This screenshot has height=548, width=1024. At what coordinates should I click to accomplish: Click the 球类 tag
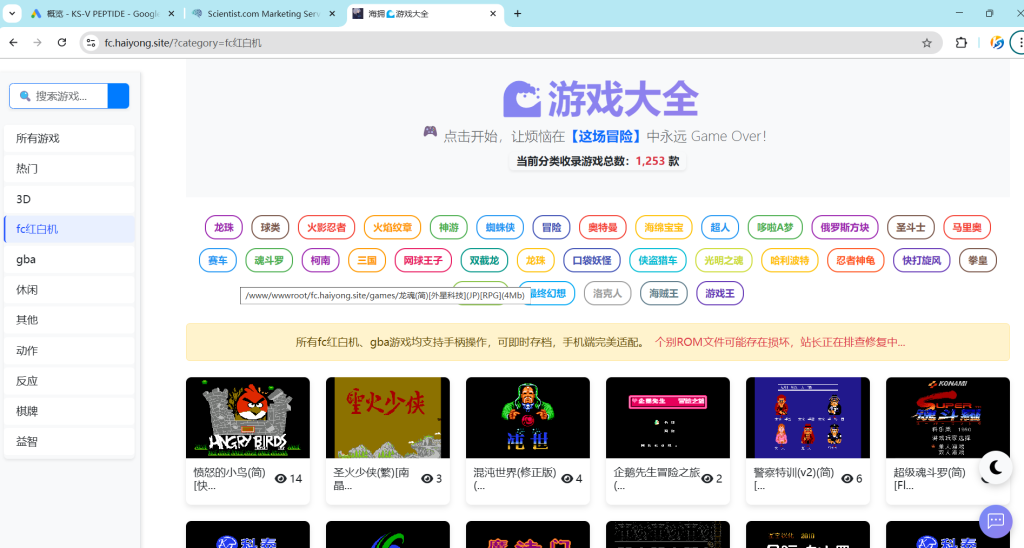point(270,227)
